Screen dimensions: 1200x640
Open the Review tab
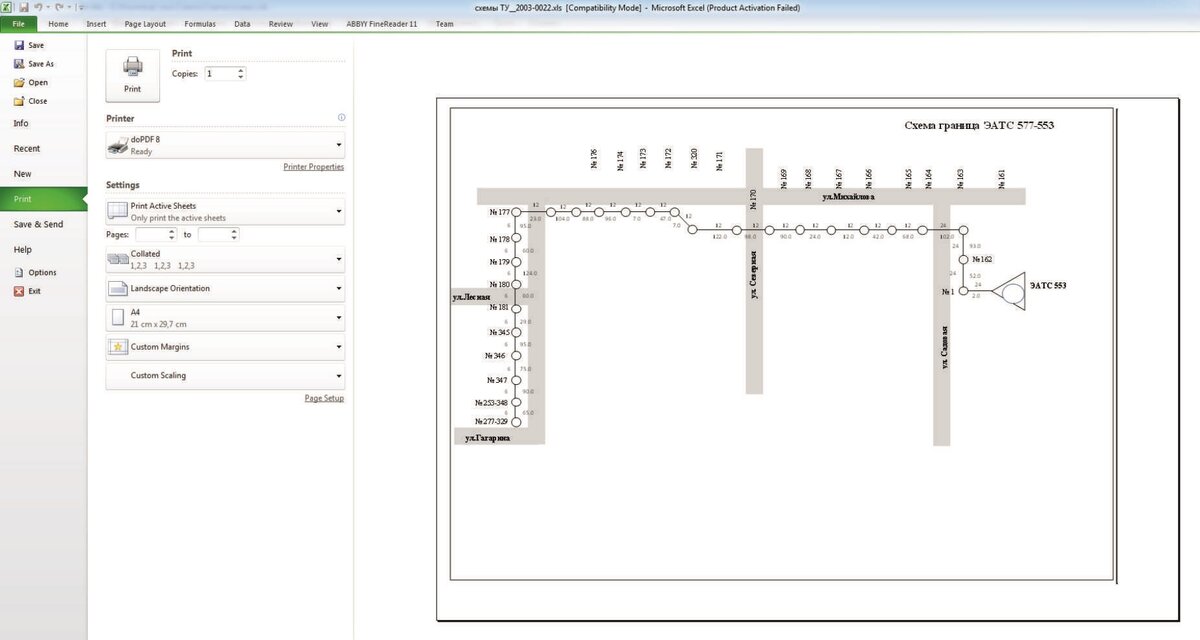click(x=281, y=23)
